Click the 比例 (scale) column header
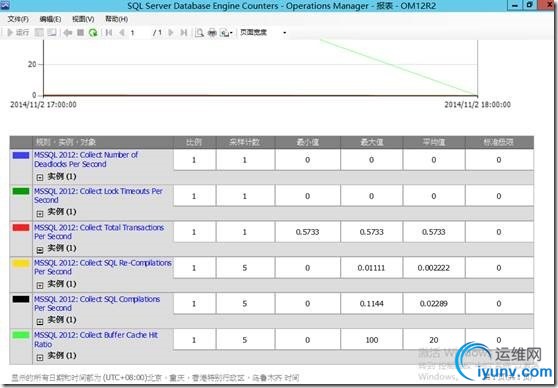558x388 pixels. [x=194, y=142]
